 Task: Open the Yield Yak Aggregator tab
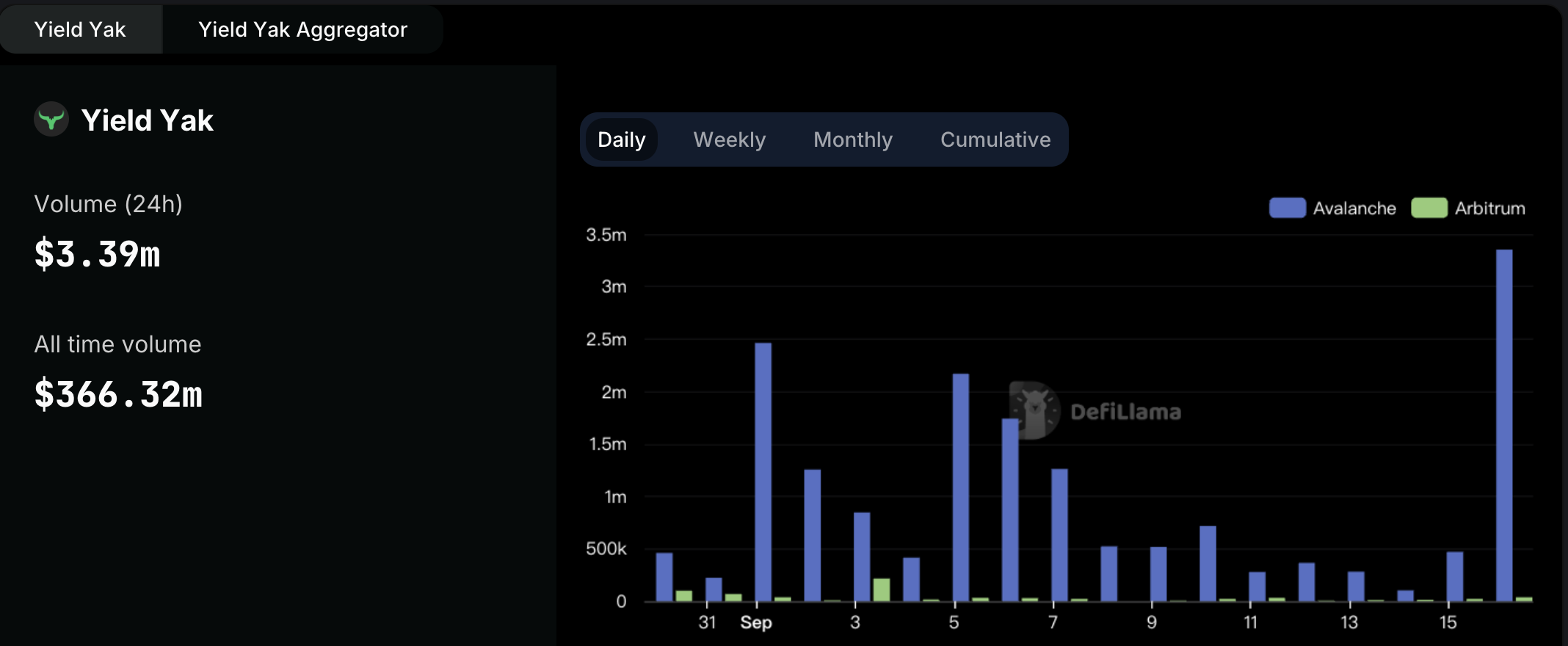point(302,29)
